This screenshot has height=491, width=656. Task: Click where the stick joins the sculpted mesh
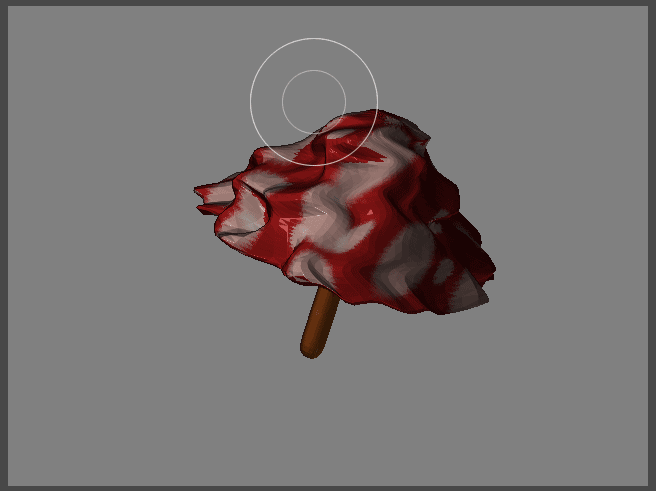(326, 295)
